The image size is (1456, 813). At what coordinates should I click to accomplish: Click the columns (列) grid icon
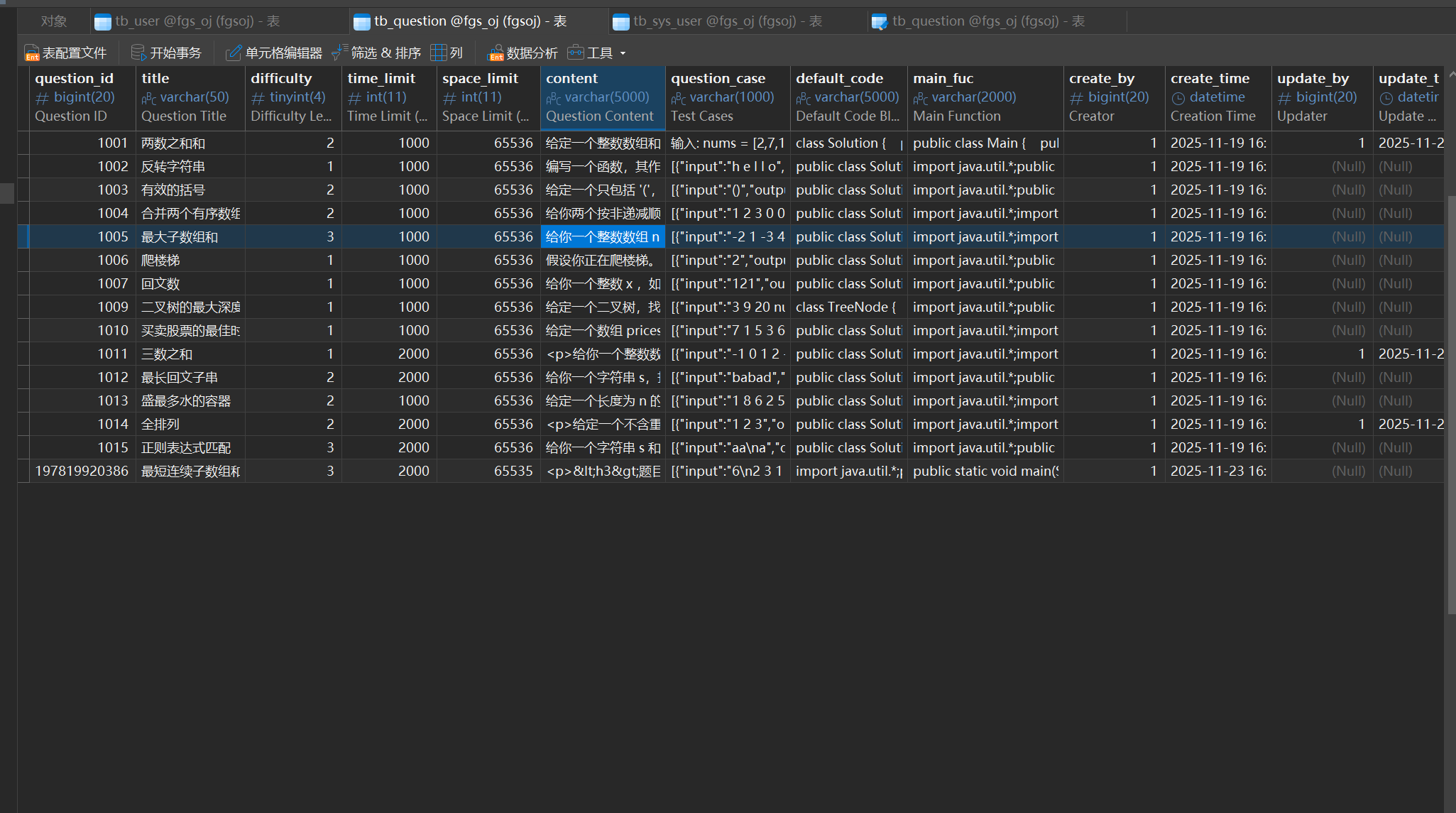(438, 53)
